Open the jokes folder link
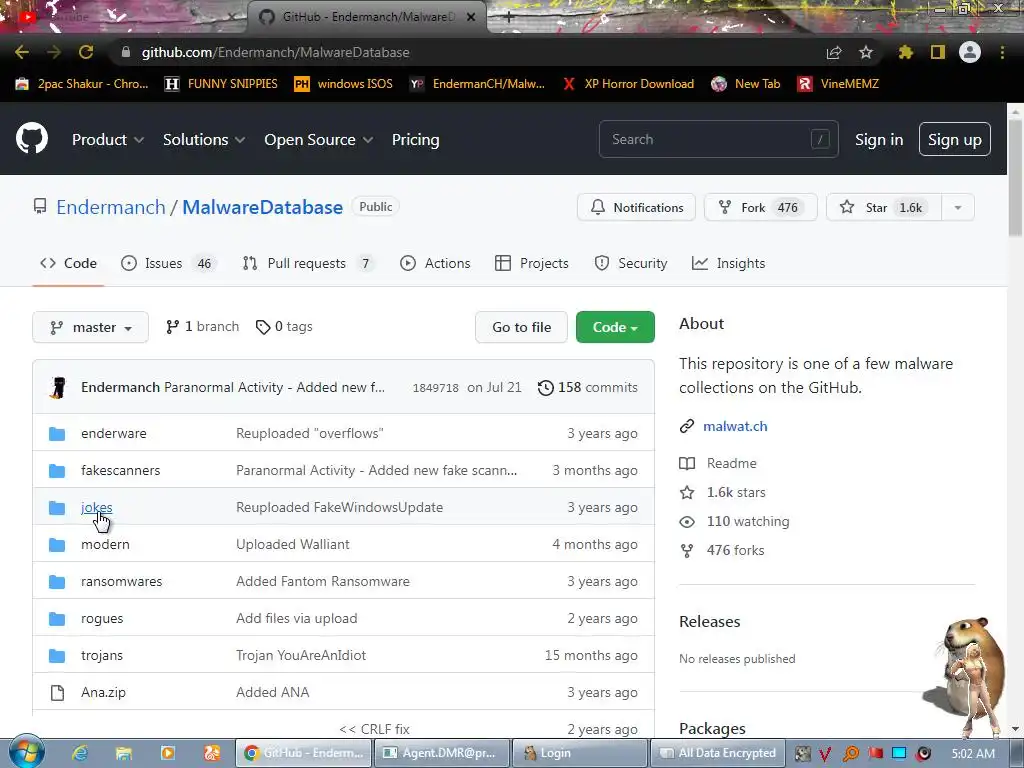 point(97,507)
